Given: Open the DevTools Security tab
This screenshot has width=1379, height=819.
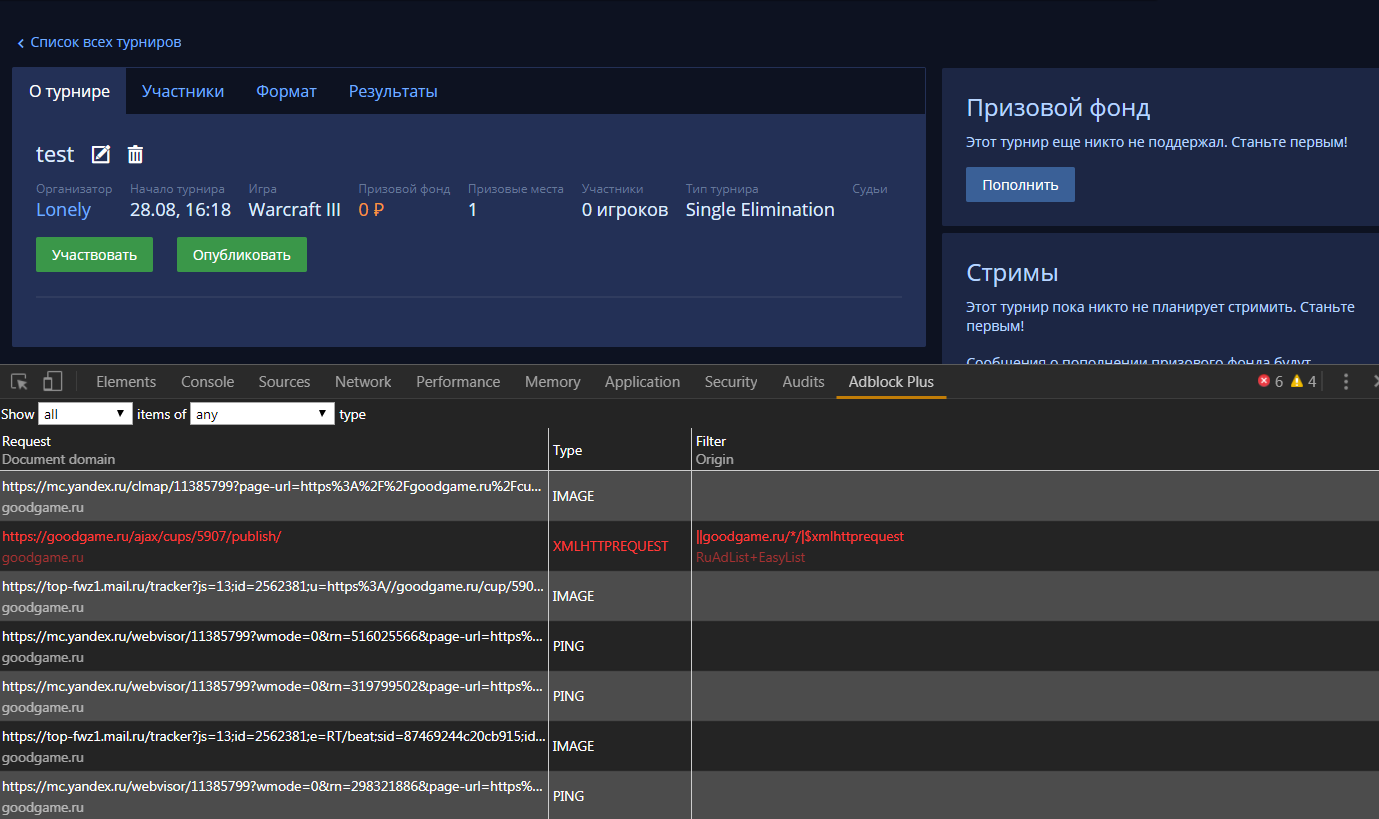Looking at the screenshot, I should click(x=731, y=381).
